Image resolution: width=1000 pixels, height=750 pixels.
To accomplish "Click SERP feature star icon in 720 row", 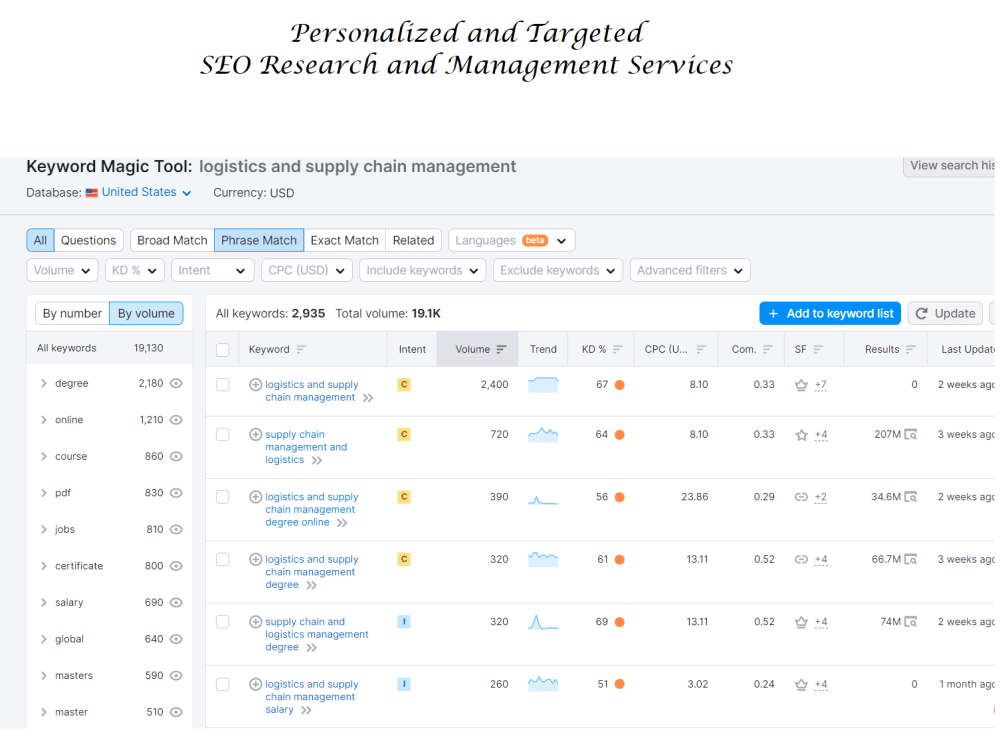I will 801,435.
